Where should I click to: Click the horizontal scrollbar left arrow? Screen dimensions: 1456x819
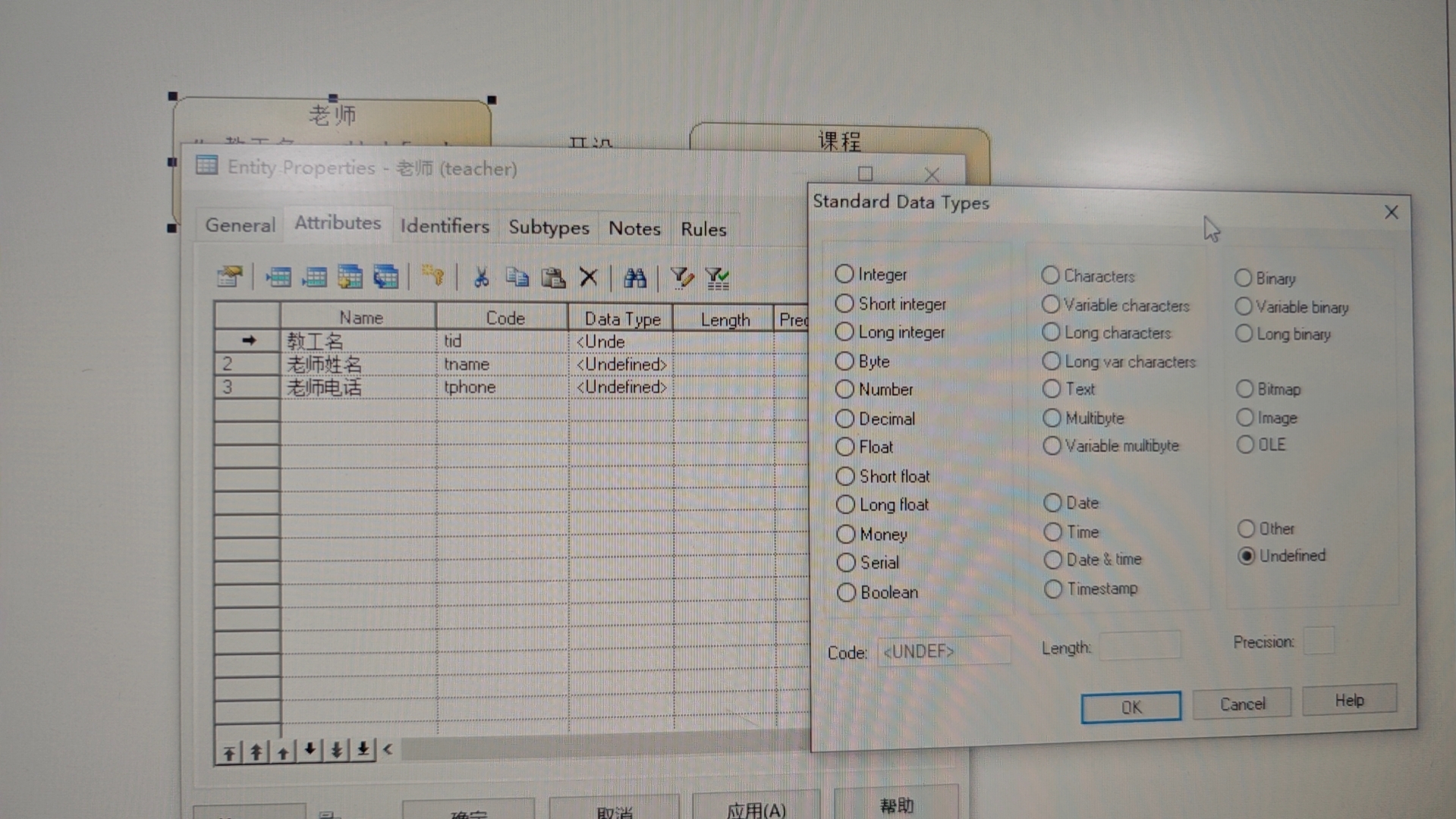(388, 750)
